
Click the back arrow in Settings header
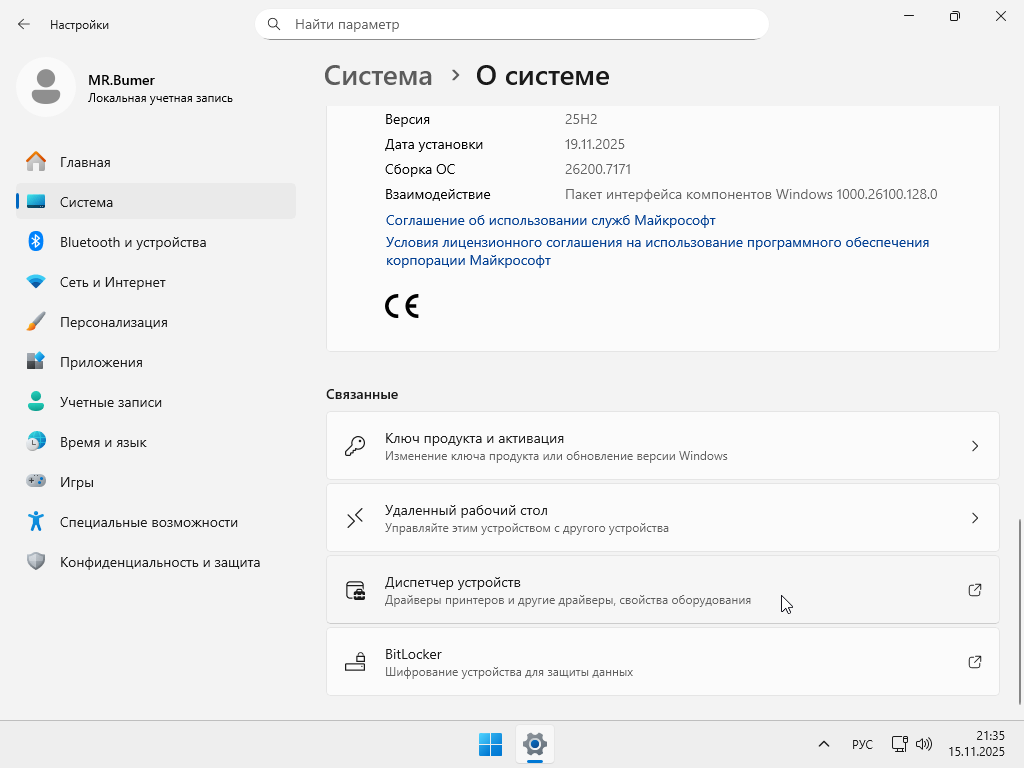24,24
